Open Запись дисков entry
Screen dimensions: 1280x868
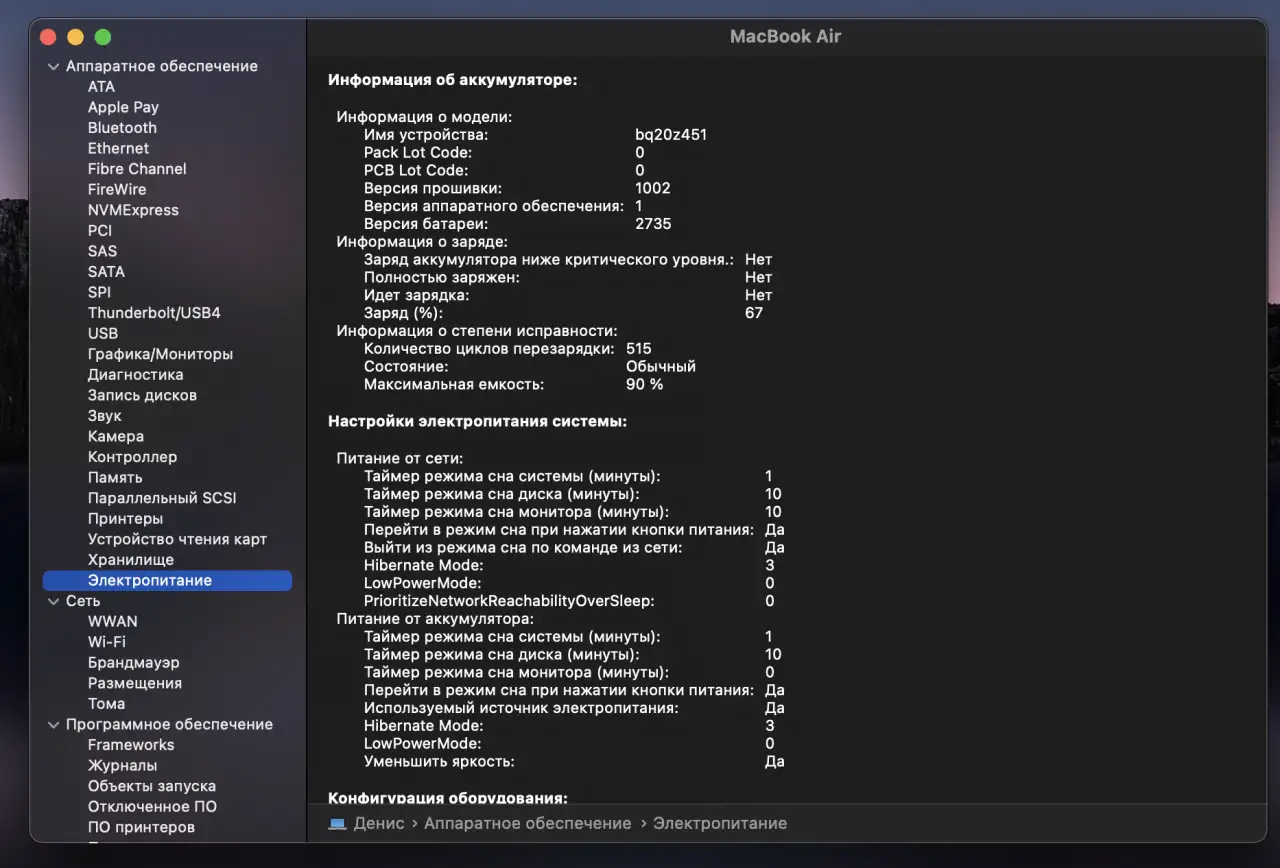(142, 395)
